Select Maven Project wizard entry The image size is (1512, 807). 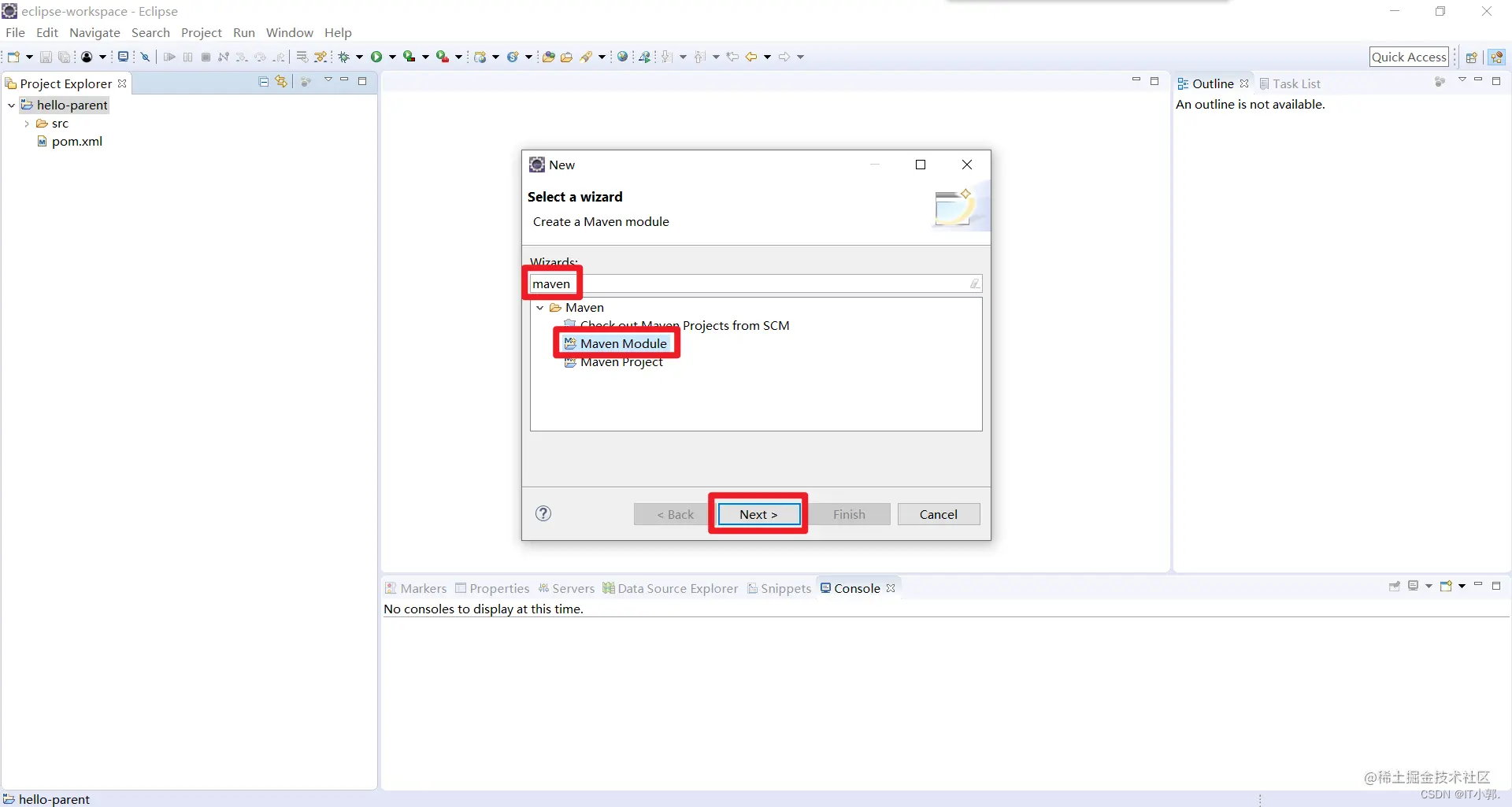point(613,362)
